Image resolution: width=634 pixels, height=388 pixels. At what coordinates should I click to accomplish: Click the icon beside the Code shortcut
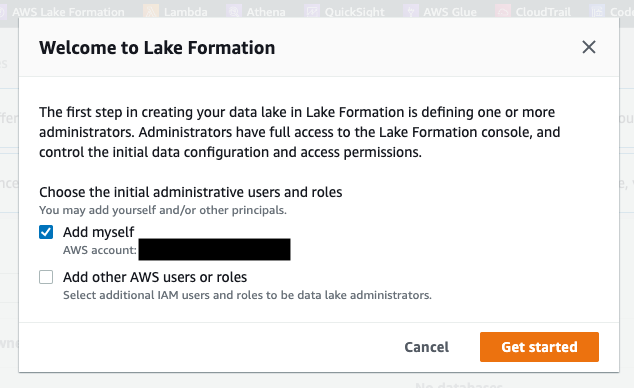tap(597, 12)
